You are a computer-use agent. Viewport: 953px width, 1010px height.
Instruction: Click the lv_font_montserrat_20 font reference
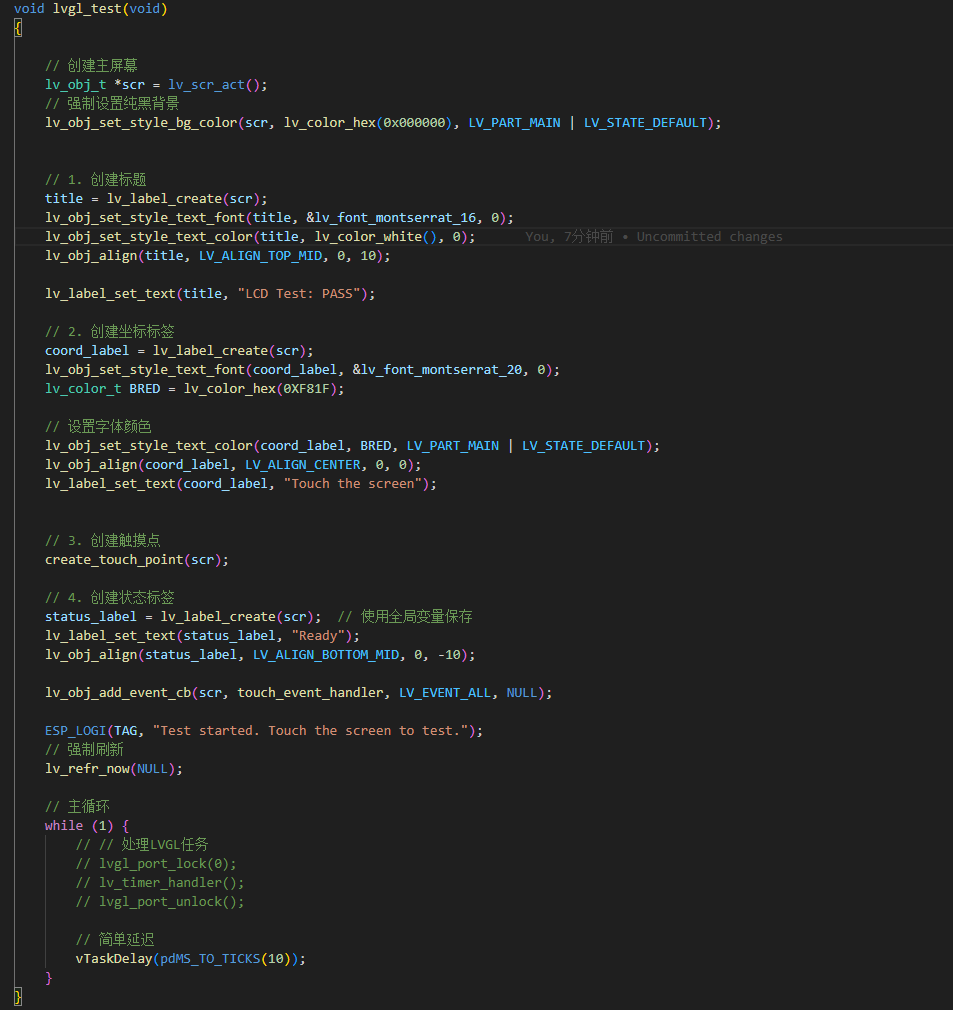(x=442, y=370)
